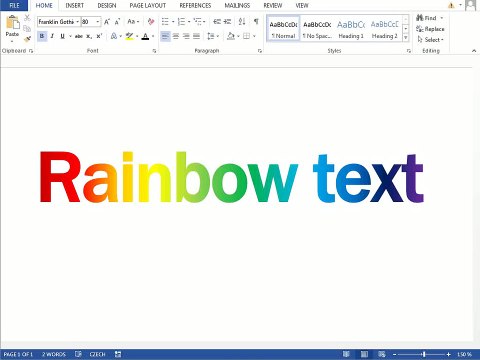The height and width of the screenshot is (360, 480).
Task: Toggle Underline formatting
Action: tap(62, 36)
